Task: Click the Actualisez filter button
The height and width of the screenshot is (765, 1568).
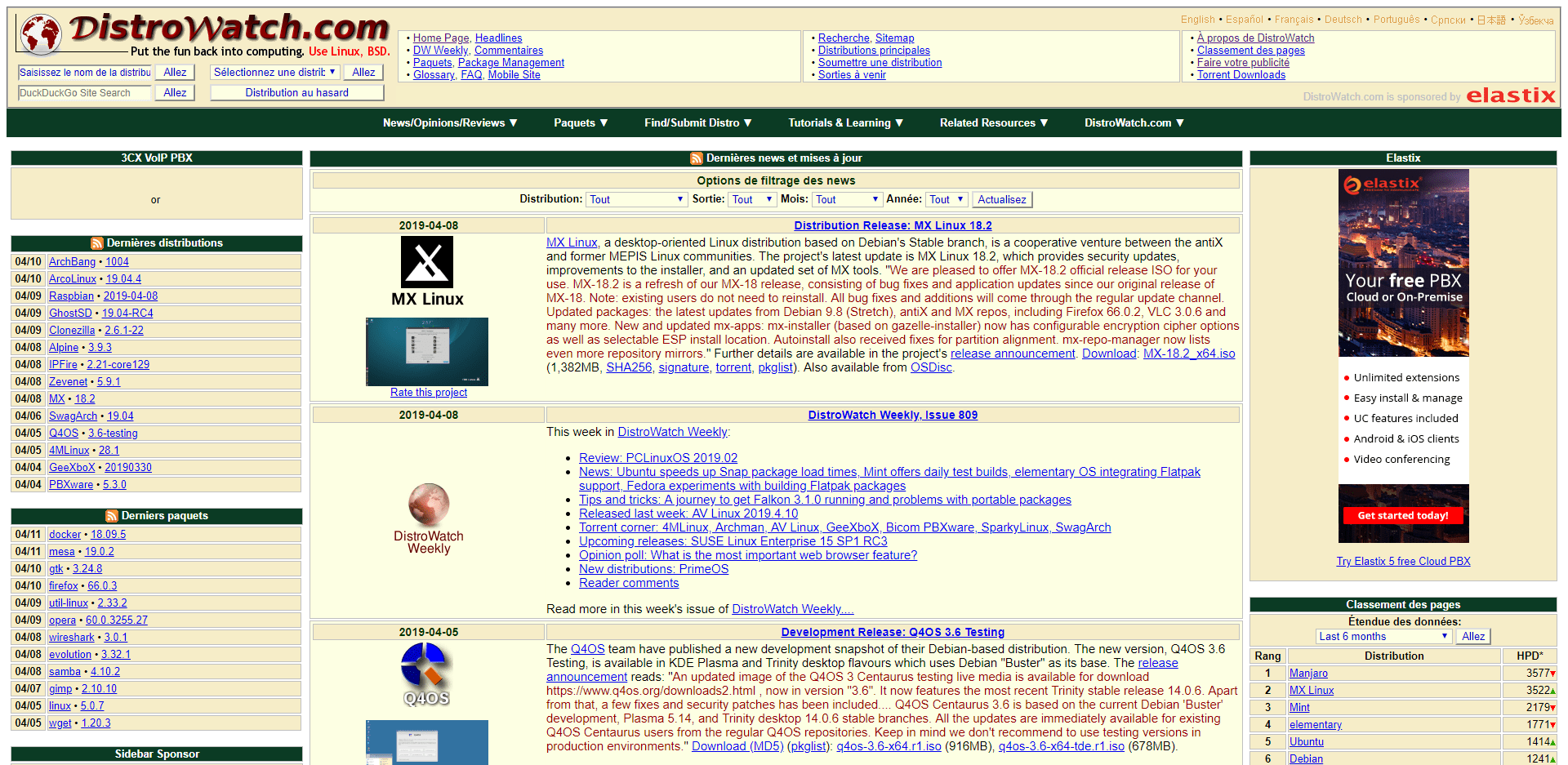Action: coord(1002,199)
